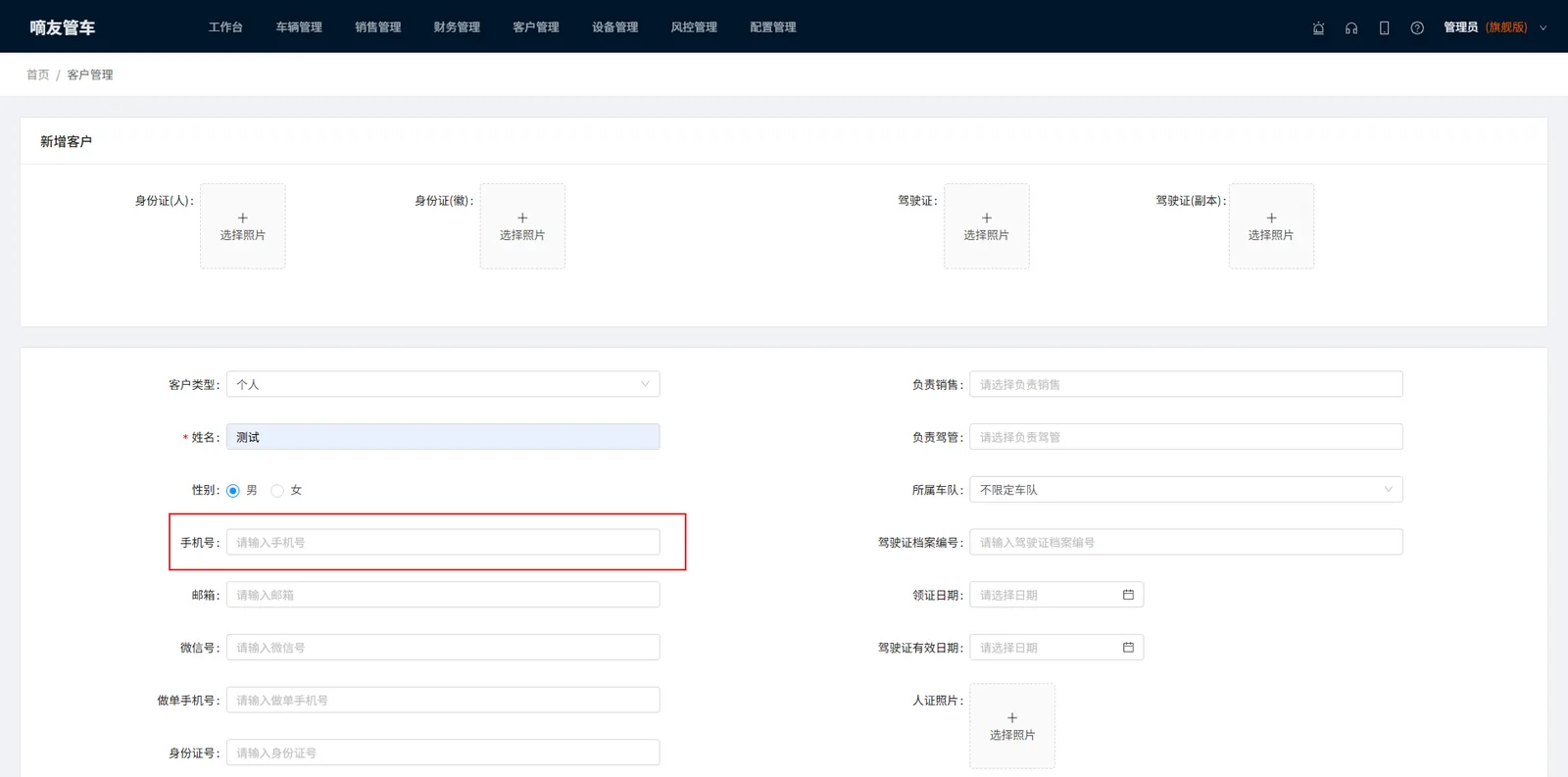Screen dimensions: 1568x777
Task: Open the 管理员 account dropdown
Action: [x=1494, y=27]
